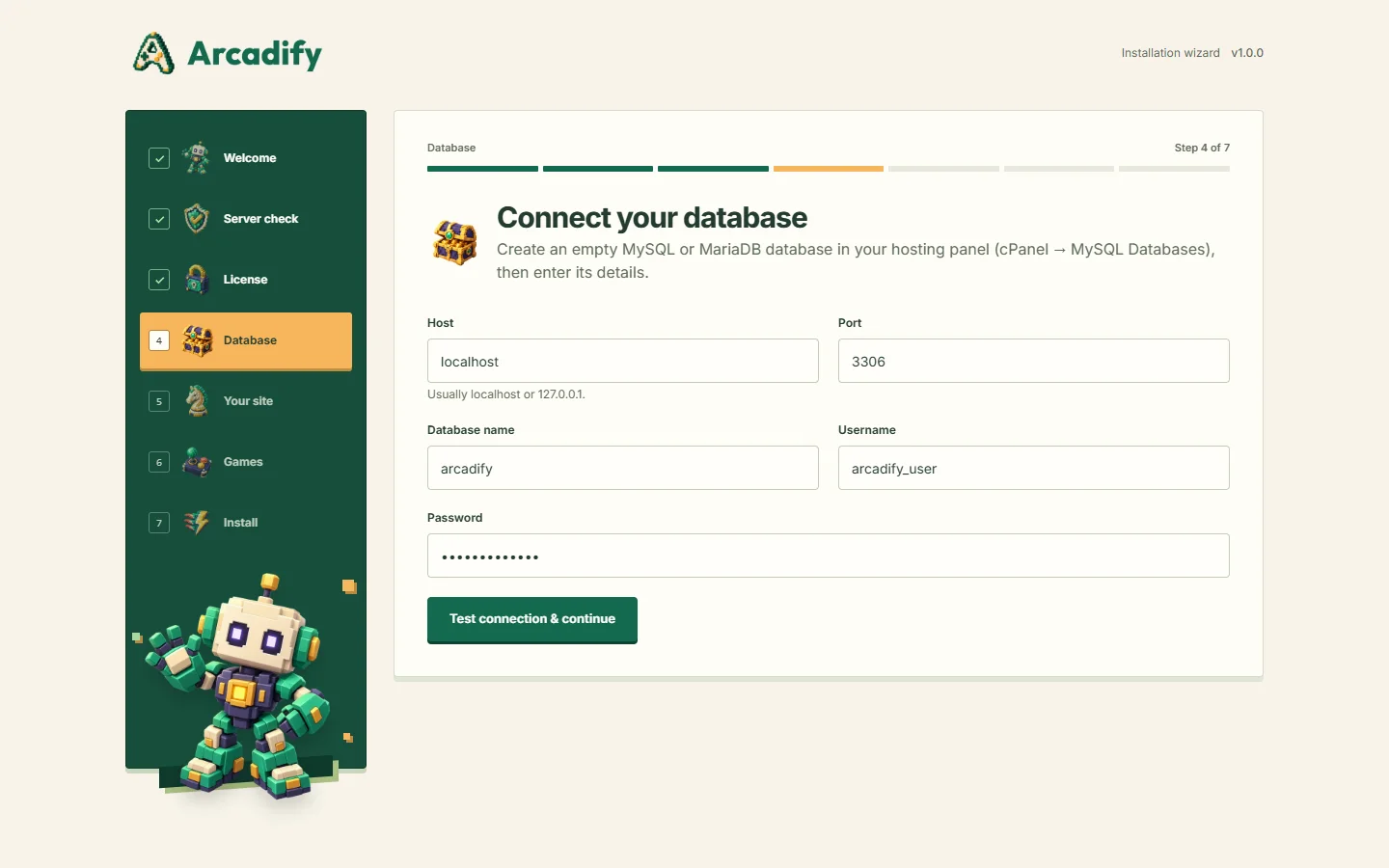Screen dimensions: 1389x868
Task: Click the shield icon beside Server check
Action: pyautogui.click(x=197, y=218)
